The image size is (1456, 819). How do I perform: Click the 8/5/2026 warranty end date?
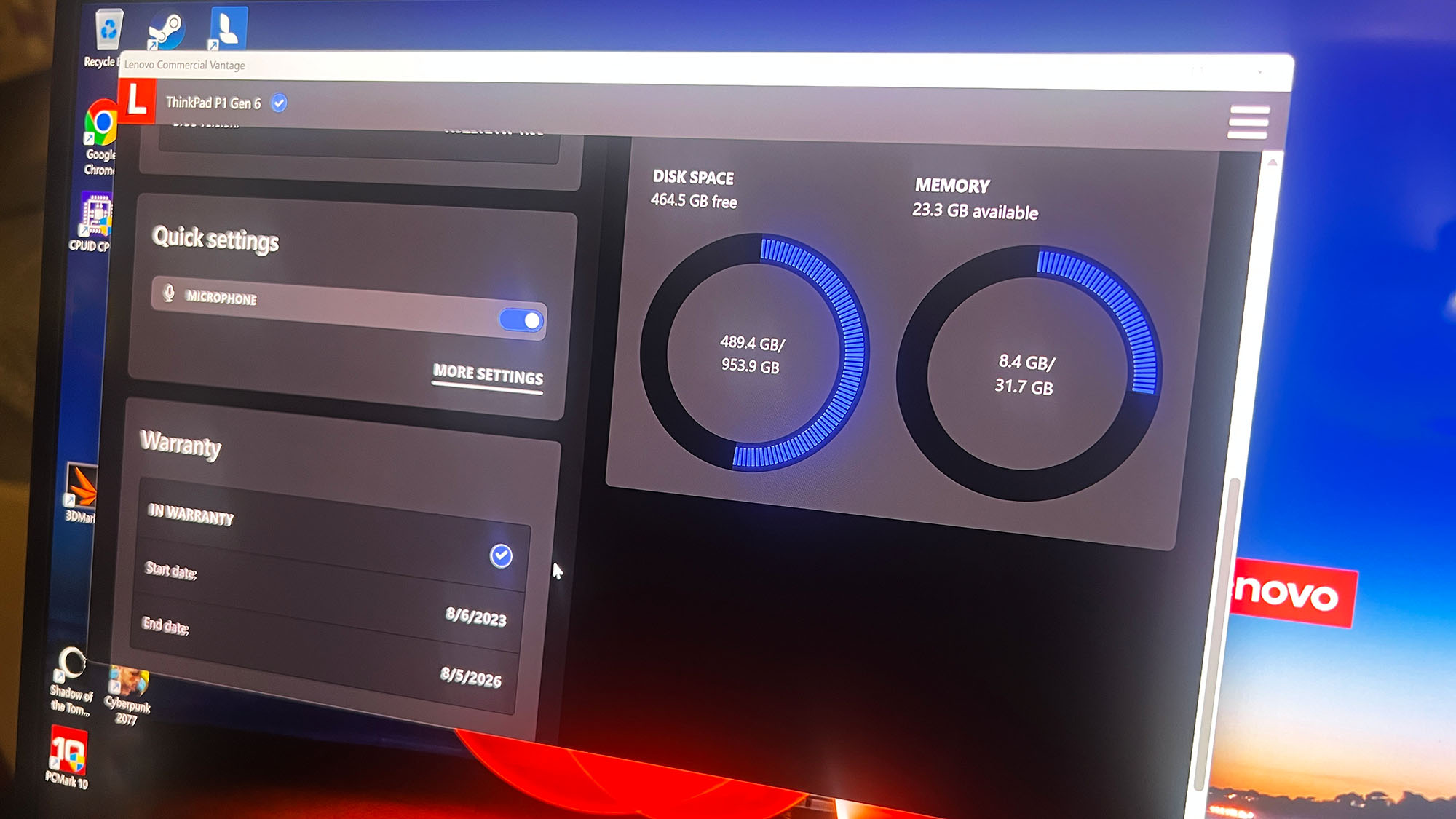click(471, 677)
